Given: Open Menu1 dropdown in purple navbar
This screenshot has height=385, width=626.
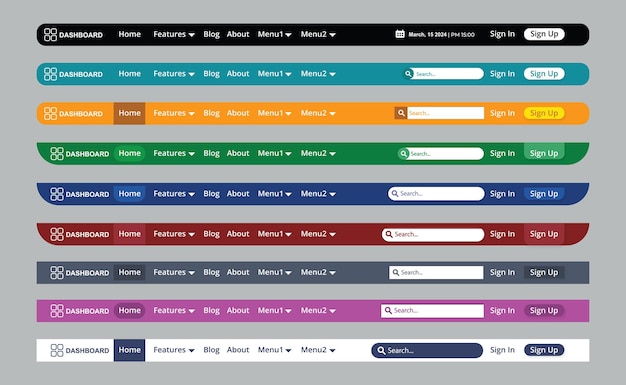Looking at the screenshot, I should click(274, 310).
